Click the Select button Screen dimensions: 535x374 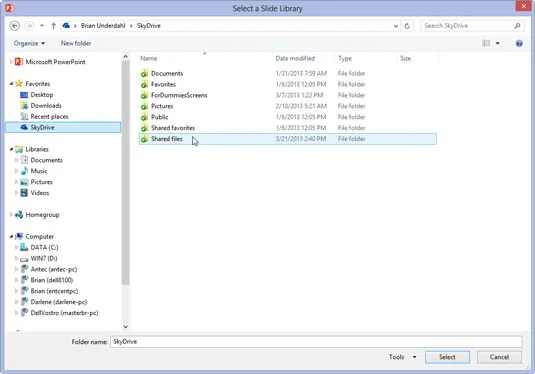click(447, 357)
